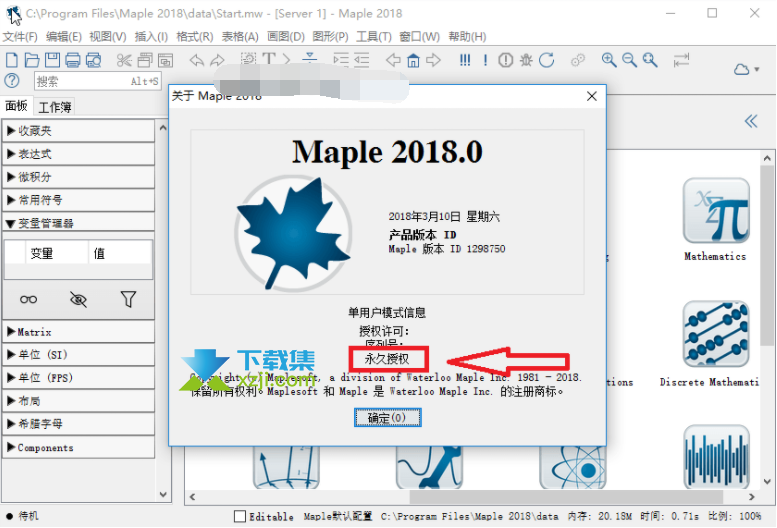Click the 搜索 search field
777x528 pixels.
[x=98, y=81]
